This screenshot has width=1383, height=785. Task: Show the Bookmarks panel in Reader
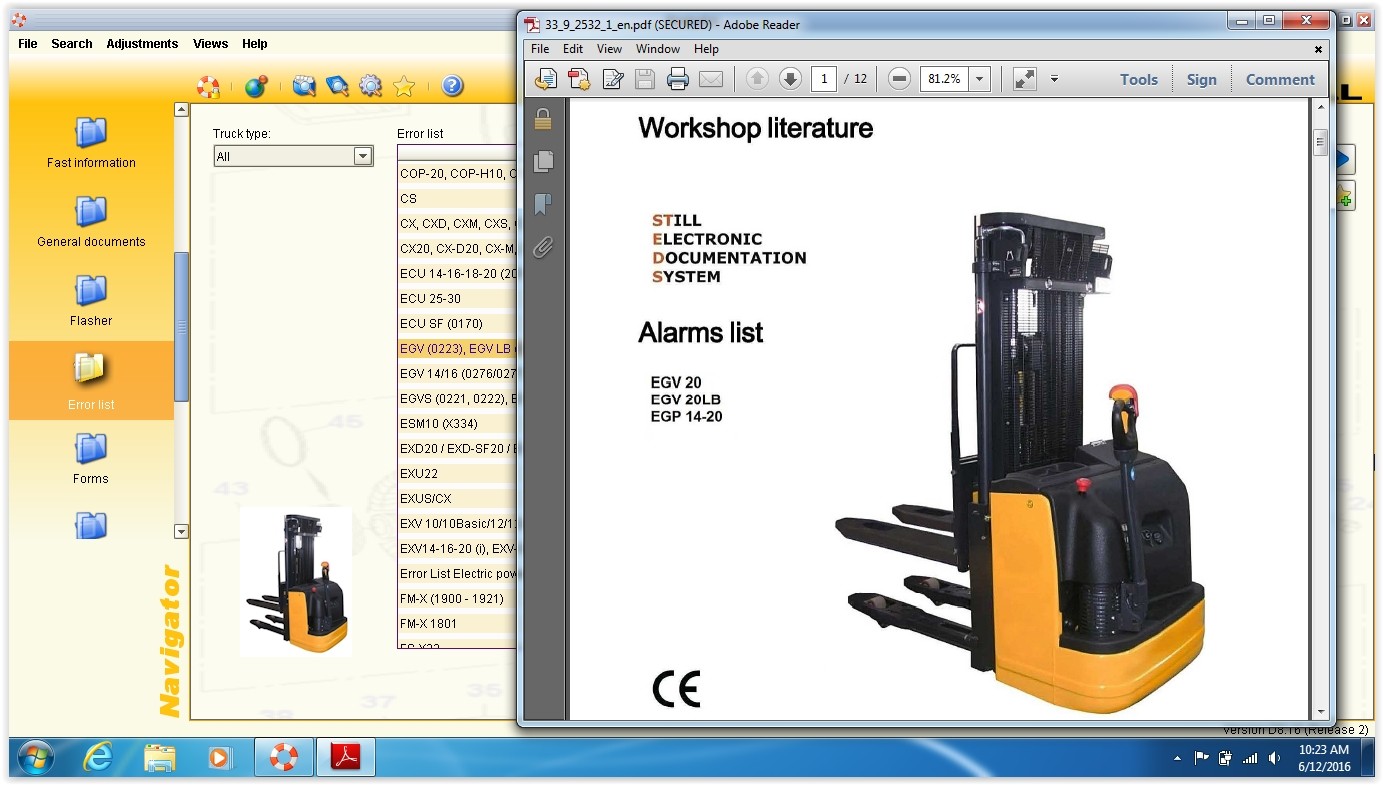click(543, 204)
